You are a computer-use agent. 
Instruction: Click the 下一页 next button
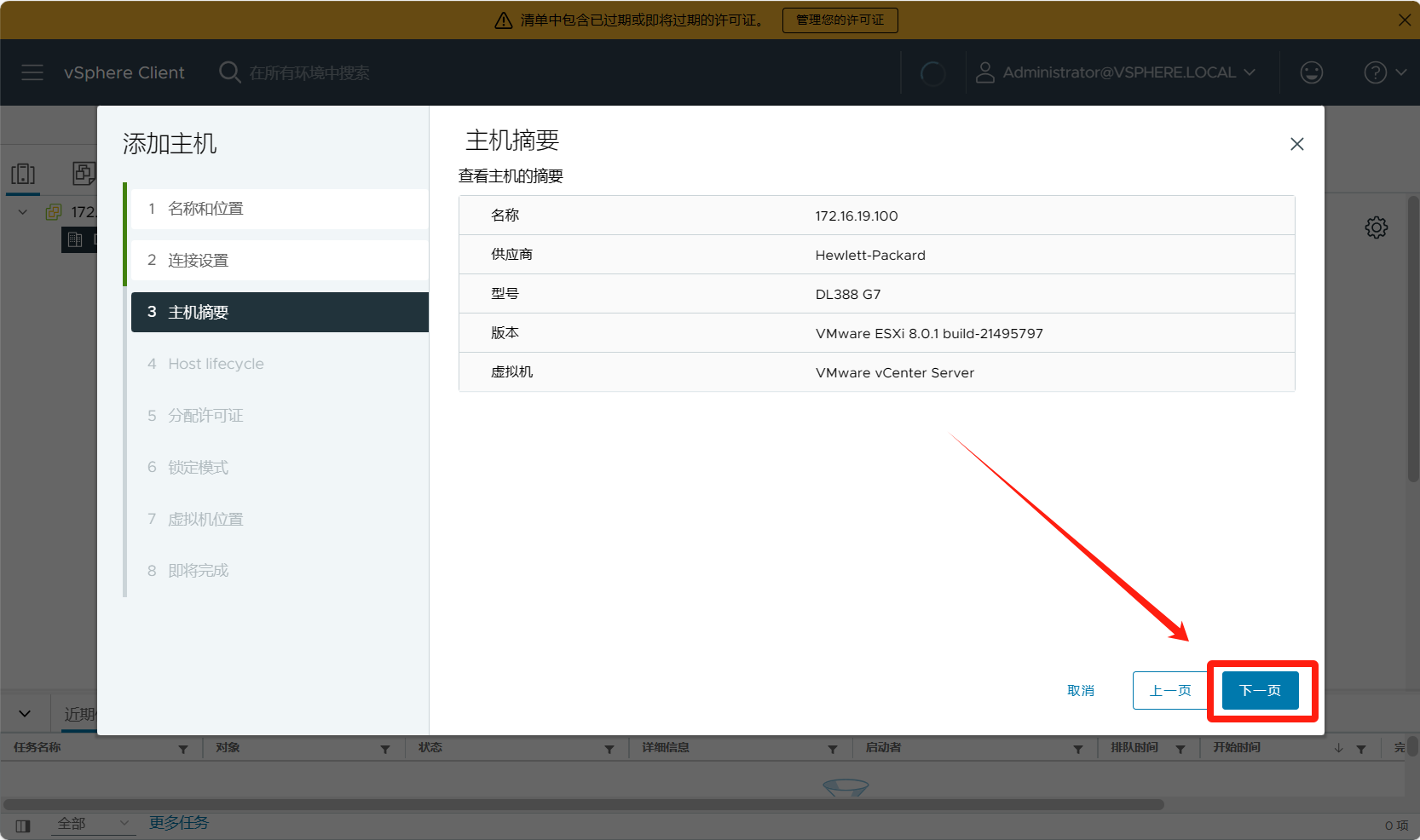1260,690
